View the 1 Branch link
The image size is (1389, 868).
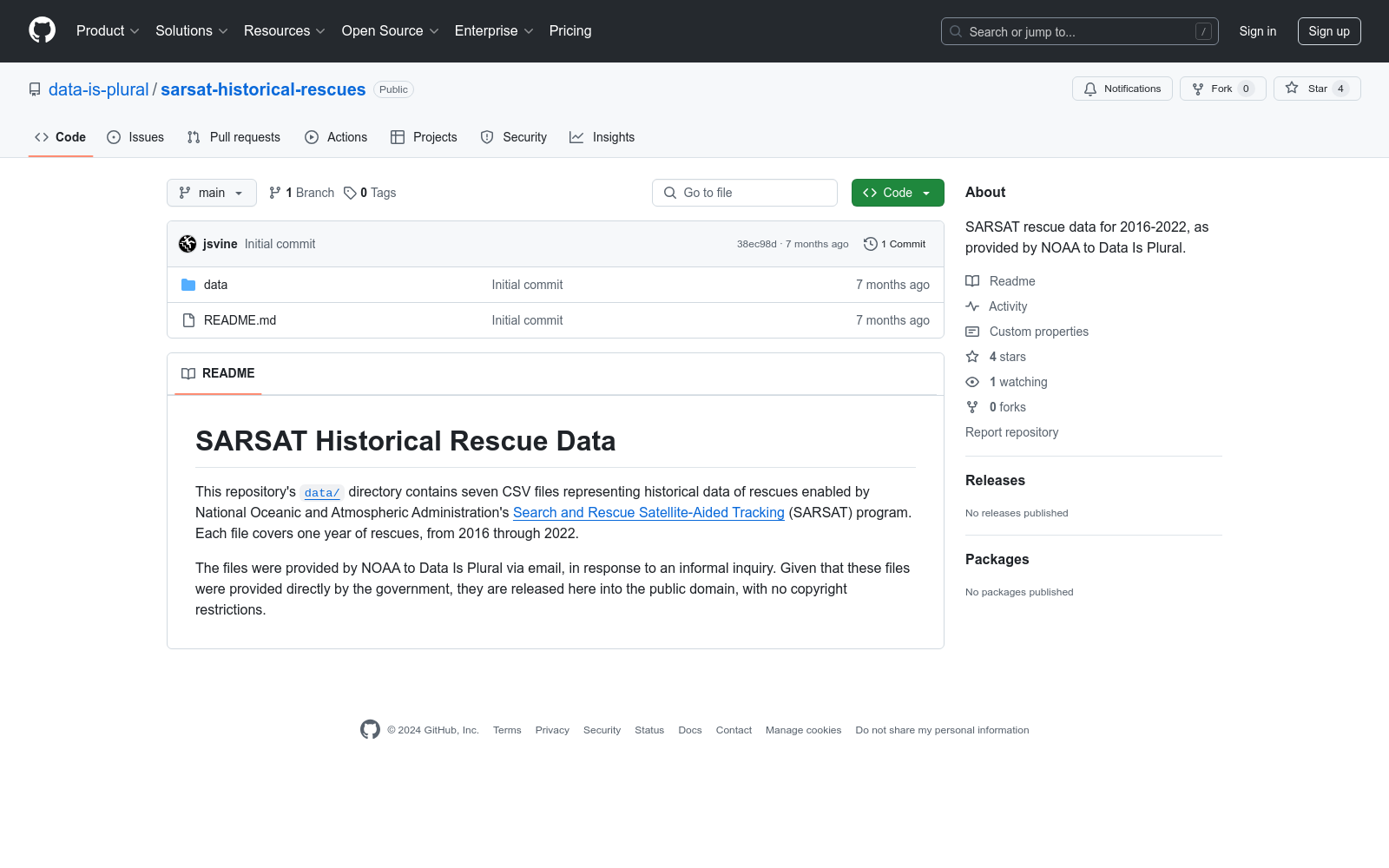coord(302,193)
